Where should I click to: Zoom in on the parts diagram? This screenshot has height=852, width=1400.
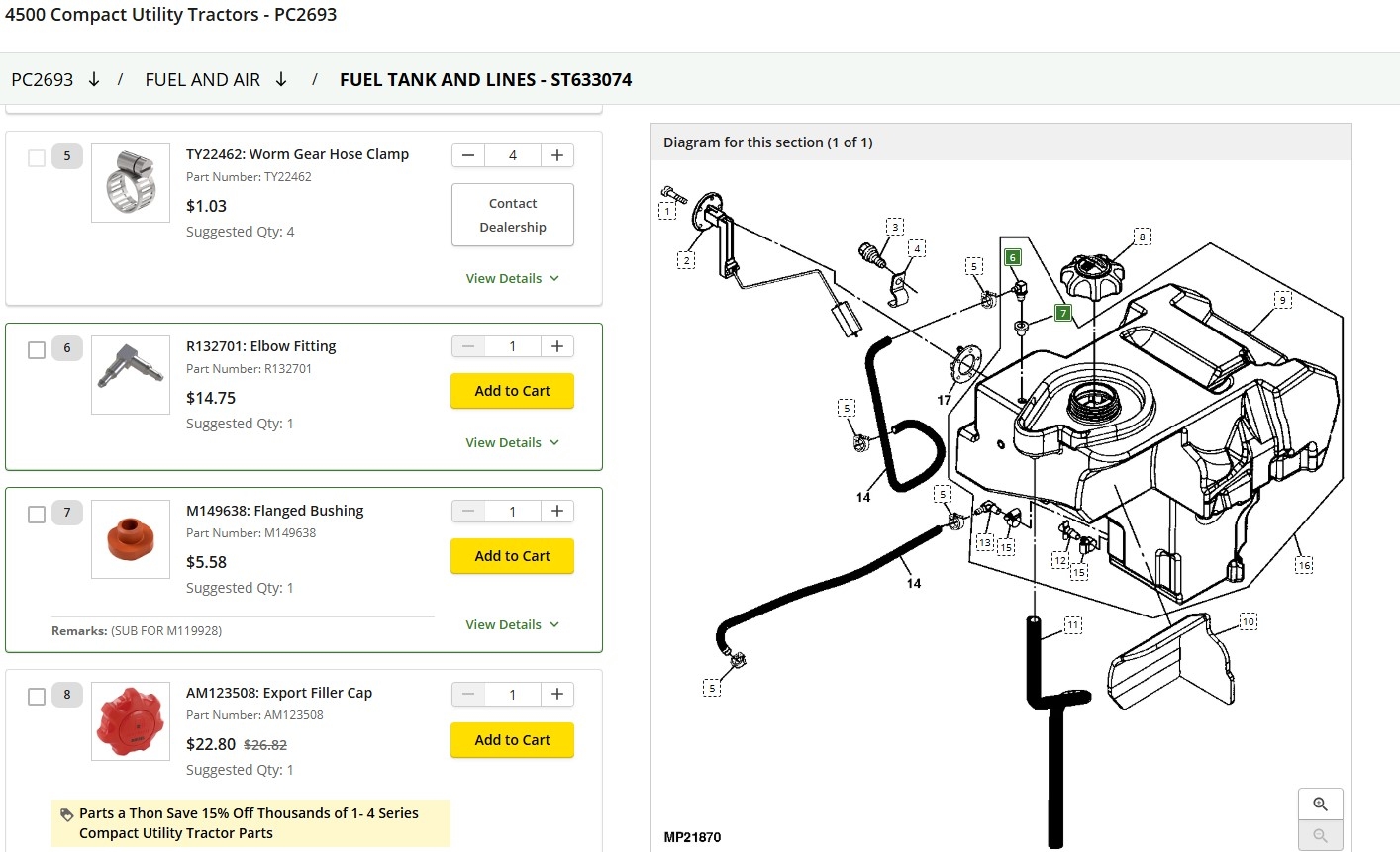click(x=1320, y=804)
